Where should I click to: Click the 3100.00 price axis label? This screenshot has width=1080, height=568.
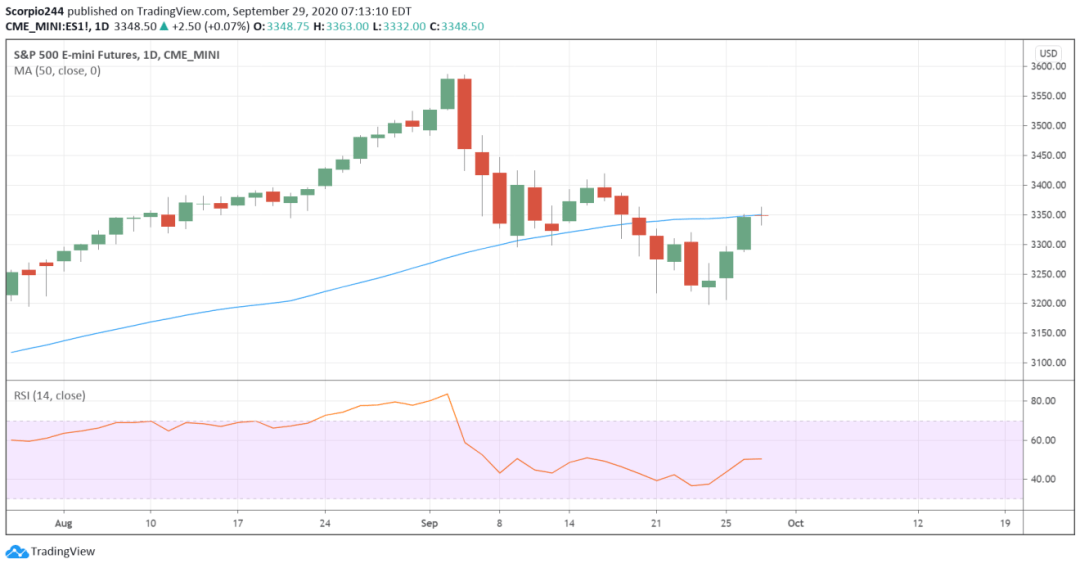tap(1048, 363)
